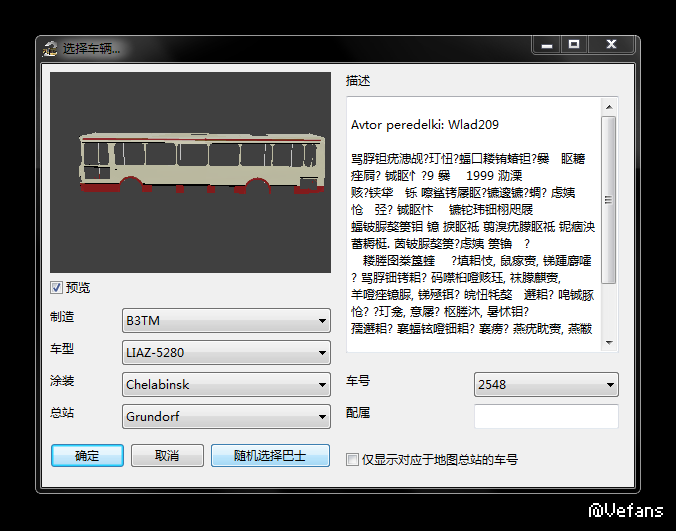
Task: Click the 制造 label
Action: click(x=62, y=317)
